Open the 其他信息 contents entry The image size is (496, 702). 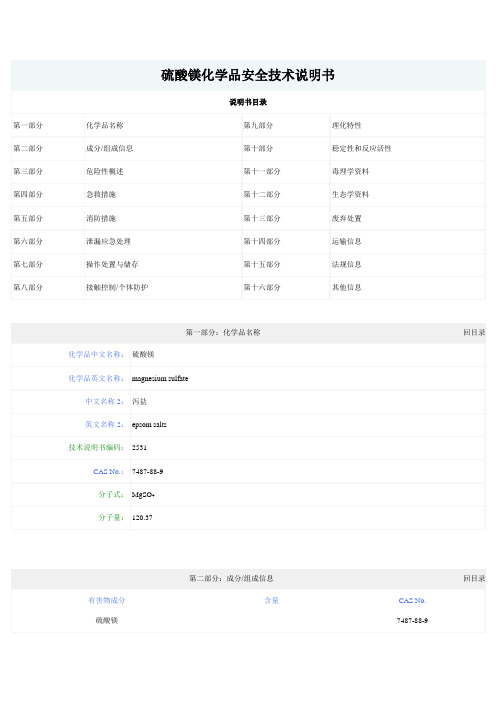346,287
